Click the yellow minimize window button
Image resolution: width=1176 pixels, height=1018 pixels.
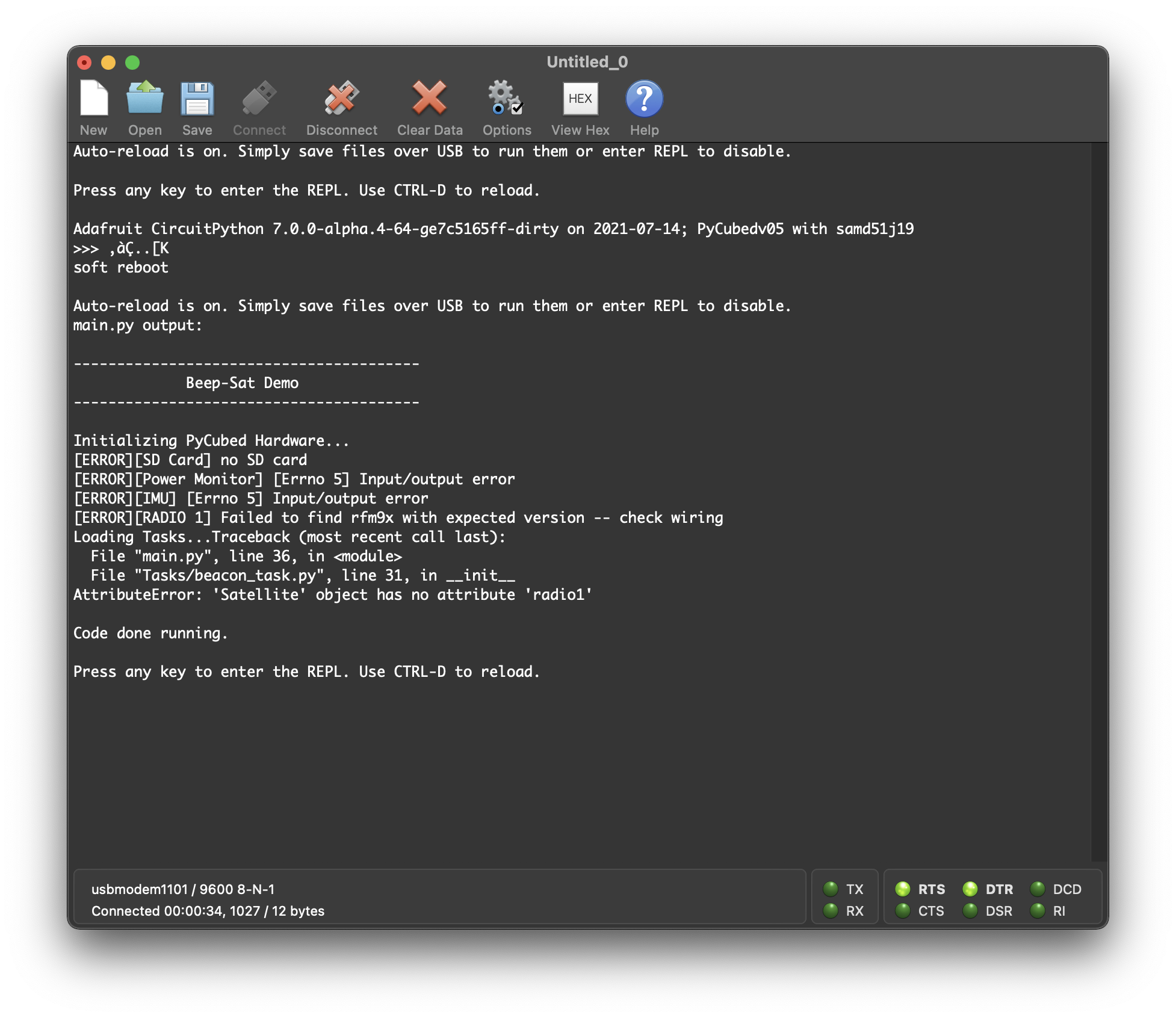108,63
